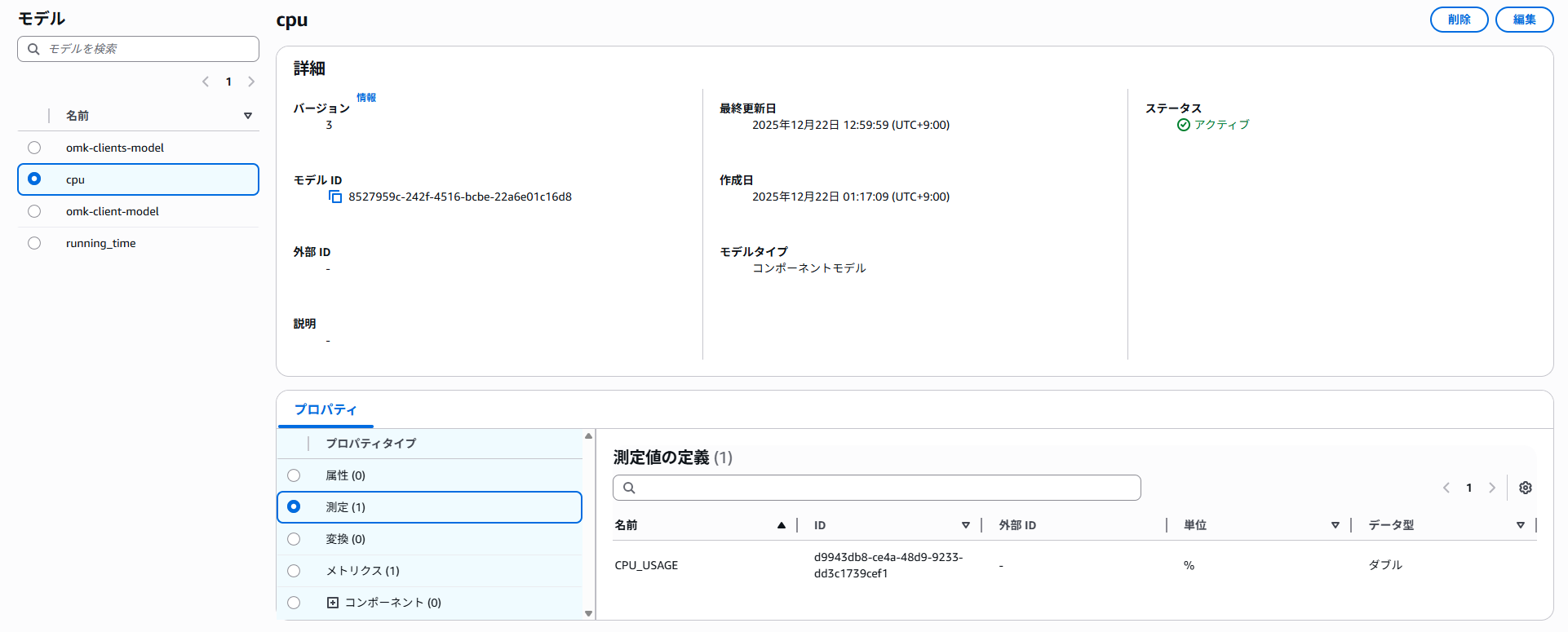Select the omk-clients-model radio button
The image size is (1568, 632).
(x=34, y=148)
